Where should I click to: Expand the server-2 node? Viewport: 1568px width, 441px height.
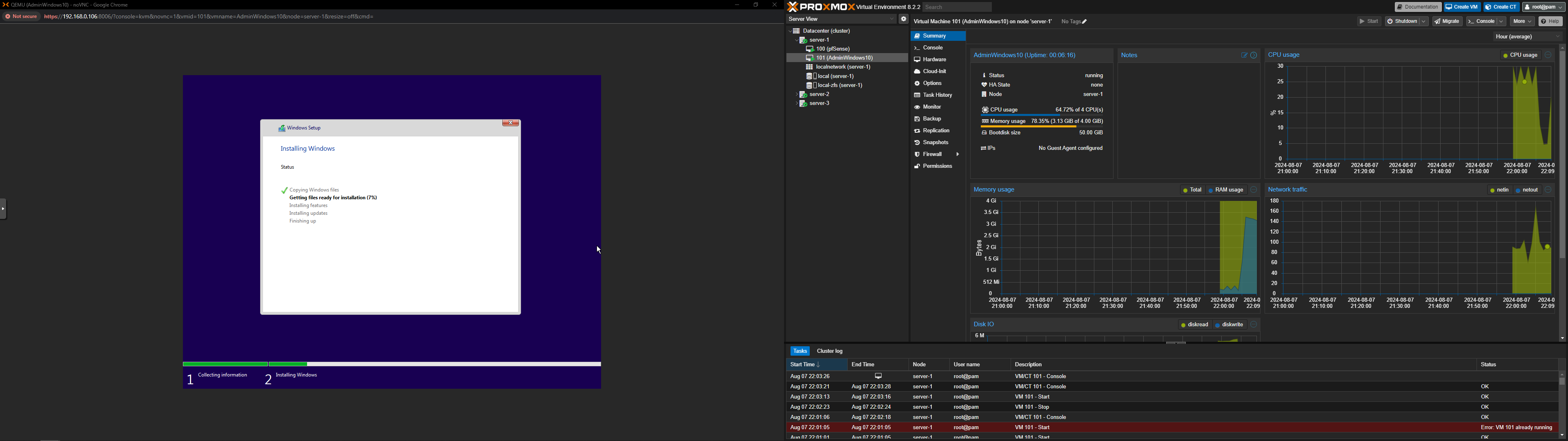797,95
